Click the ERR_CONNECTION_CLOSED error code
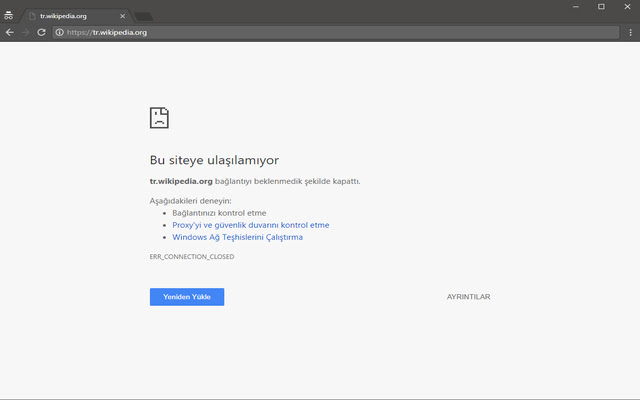The width and height of the screenshot is (640, 400). [x=192, y=256]
